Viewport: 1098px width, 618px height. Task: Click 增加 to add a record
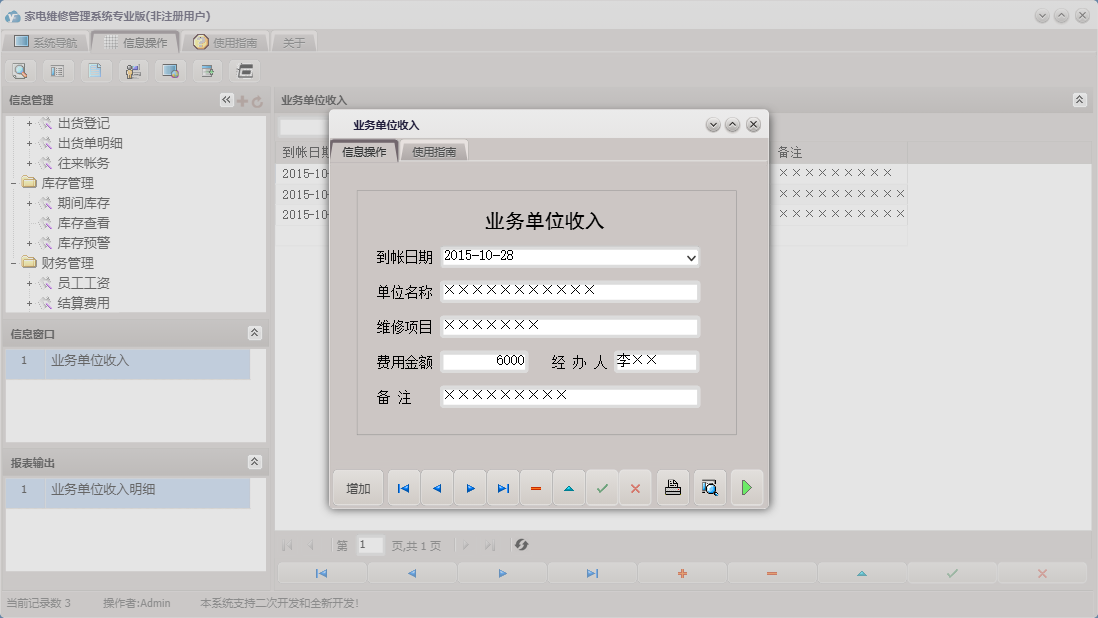tap(357, 487)
